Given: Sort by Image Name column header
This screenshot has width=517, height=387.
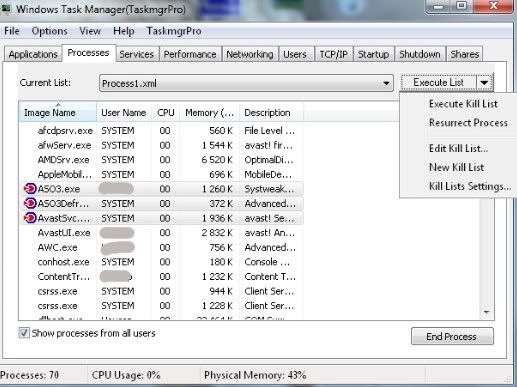Looking at the screenshot, I should pyautogui.click(x=58, y=112).
